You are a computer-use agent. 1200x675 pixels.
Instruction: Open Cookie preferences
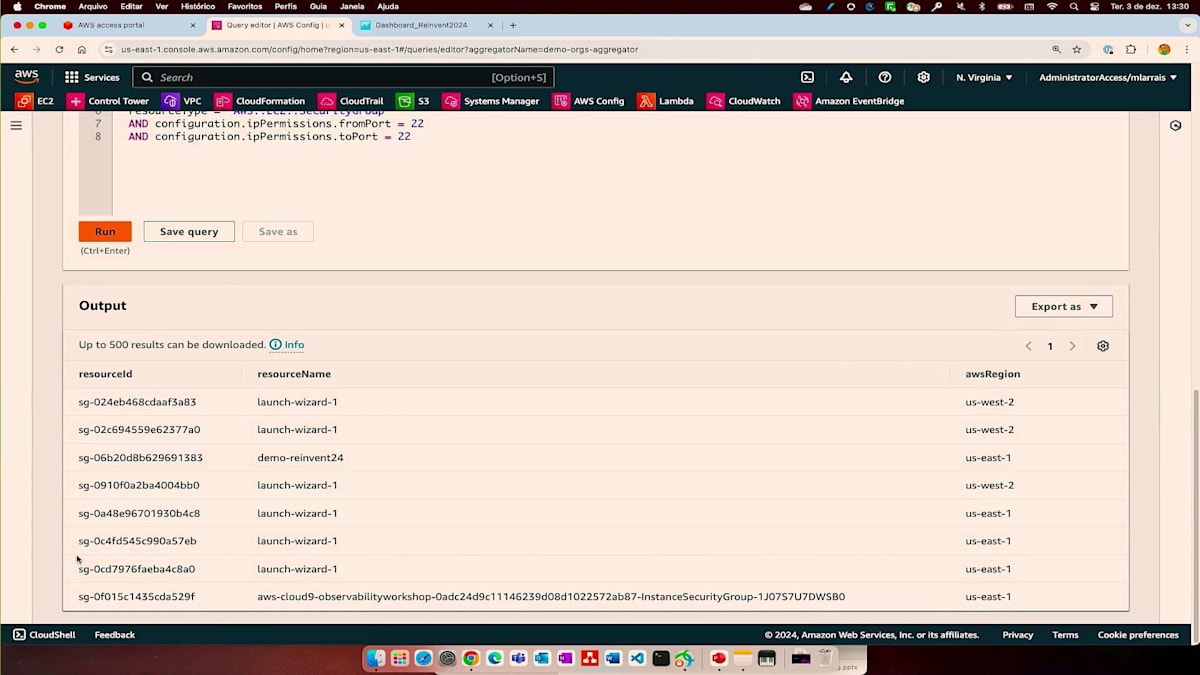point(1138,635)
